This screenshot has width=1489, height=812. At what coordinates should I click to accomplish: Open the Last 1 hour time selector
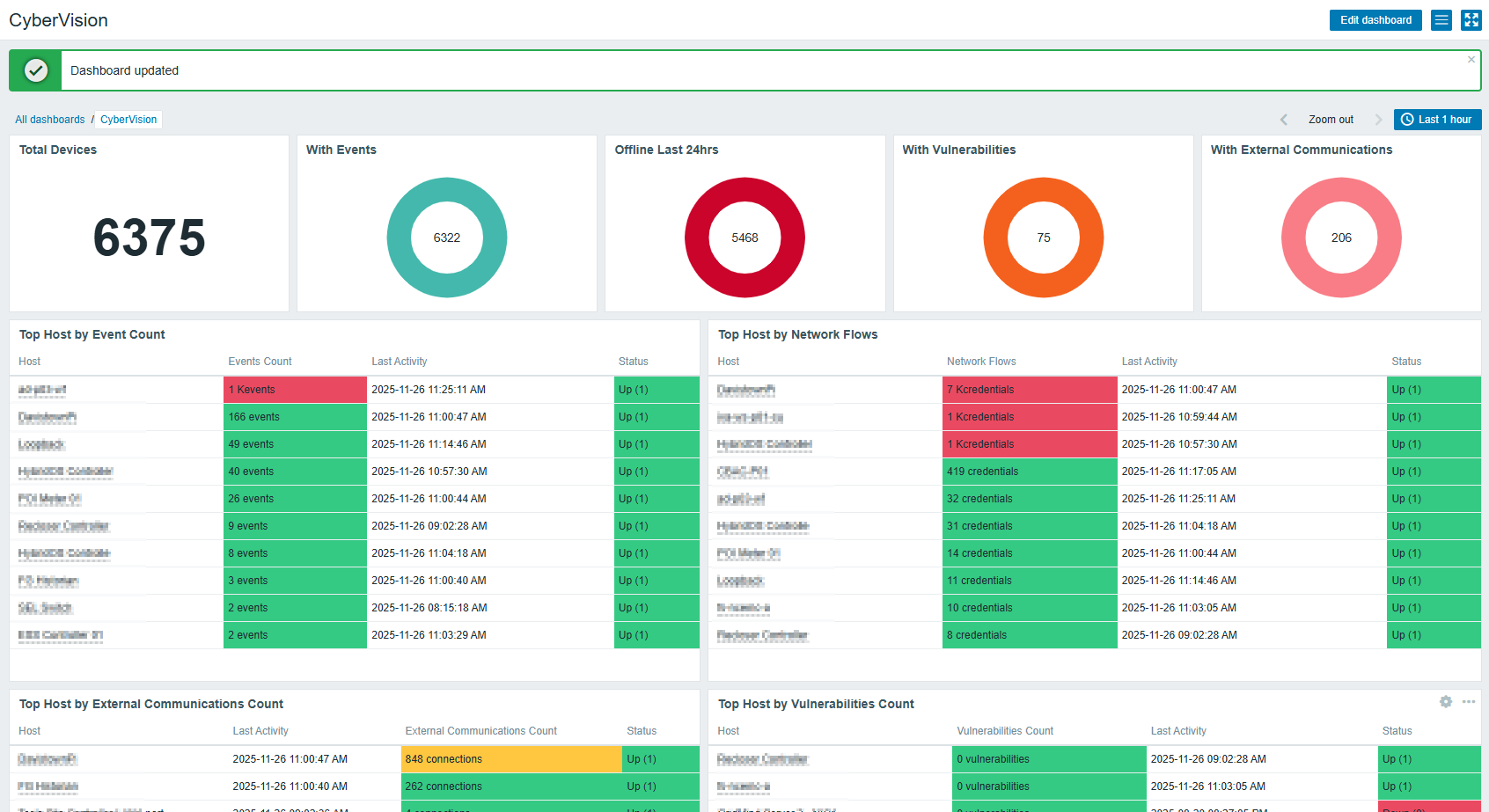tap(1437, 120)
